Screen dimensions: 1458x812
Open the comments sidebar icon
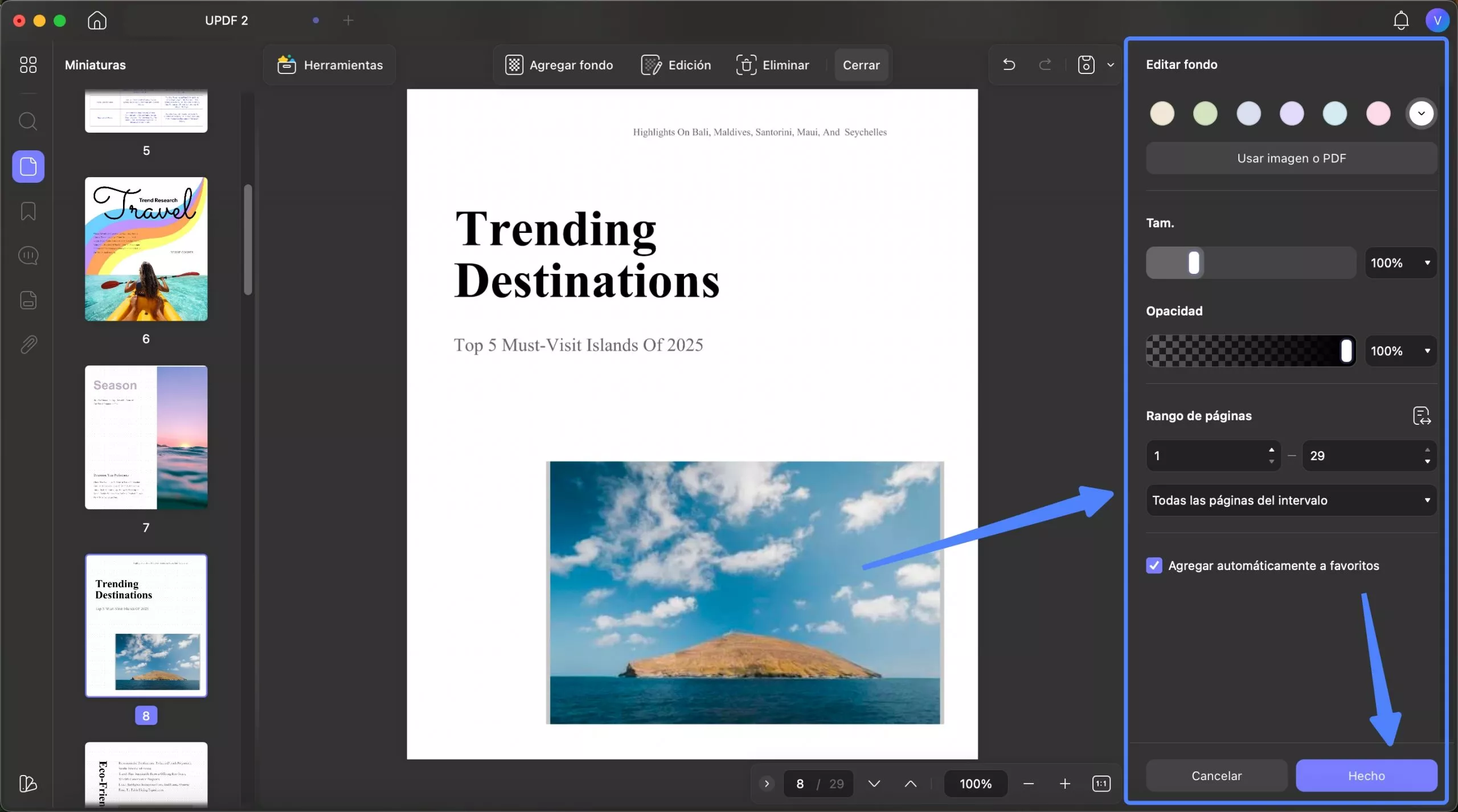coord(28,256)
